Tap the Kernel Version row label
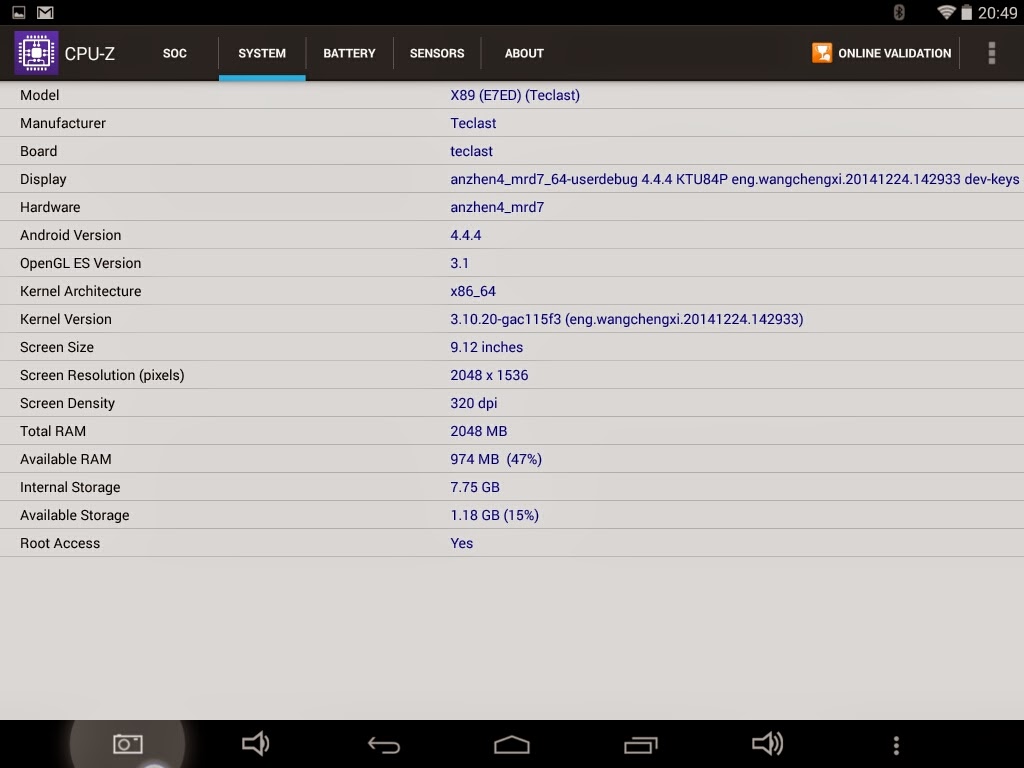This screenshot has width=1024, height=768. [65, 319]
